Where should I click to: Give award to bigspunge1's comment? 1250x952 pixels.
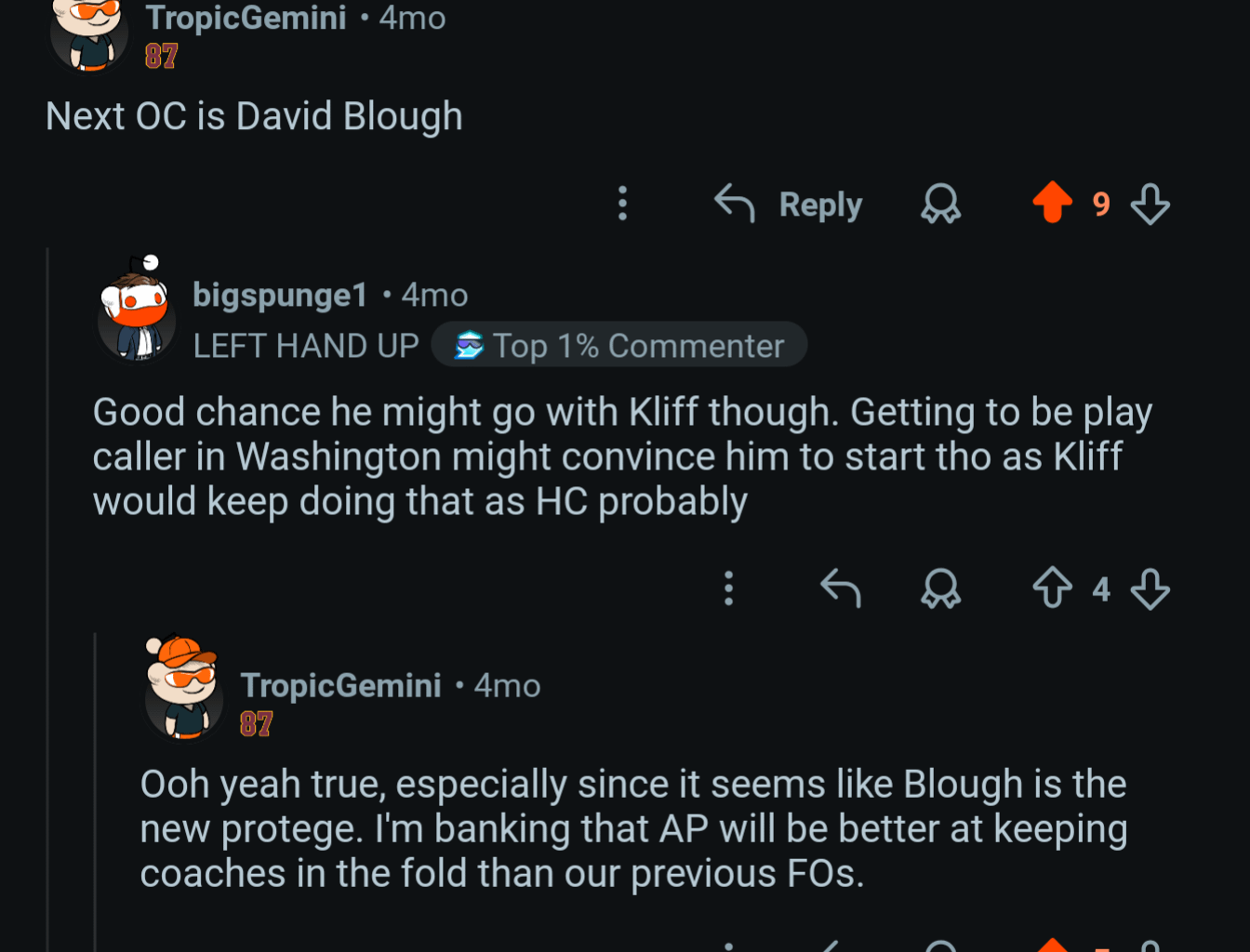[x=940, y=588]
